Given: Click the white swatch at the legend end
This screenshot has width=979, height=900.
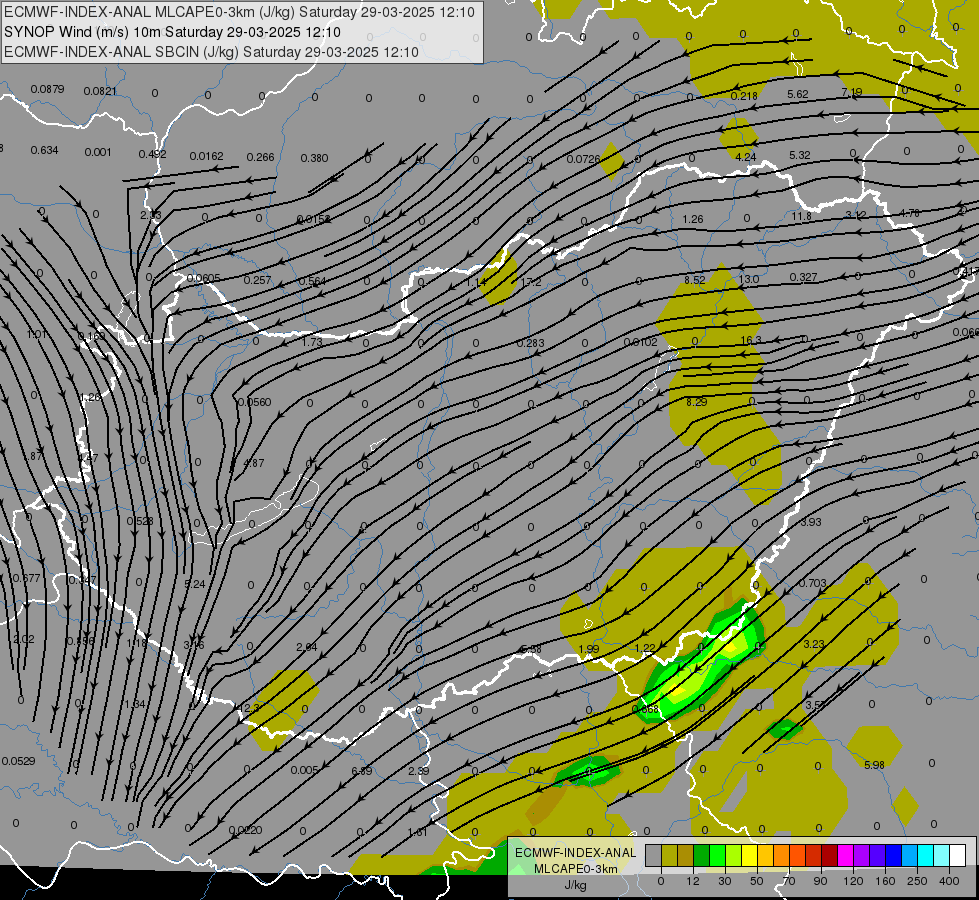Looking at the screenshot, I should tap(958, 855).
